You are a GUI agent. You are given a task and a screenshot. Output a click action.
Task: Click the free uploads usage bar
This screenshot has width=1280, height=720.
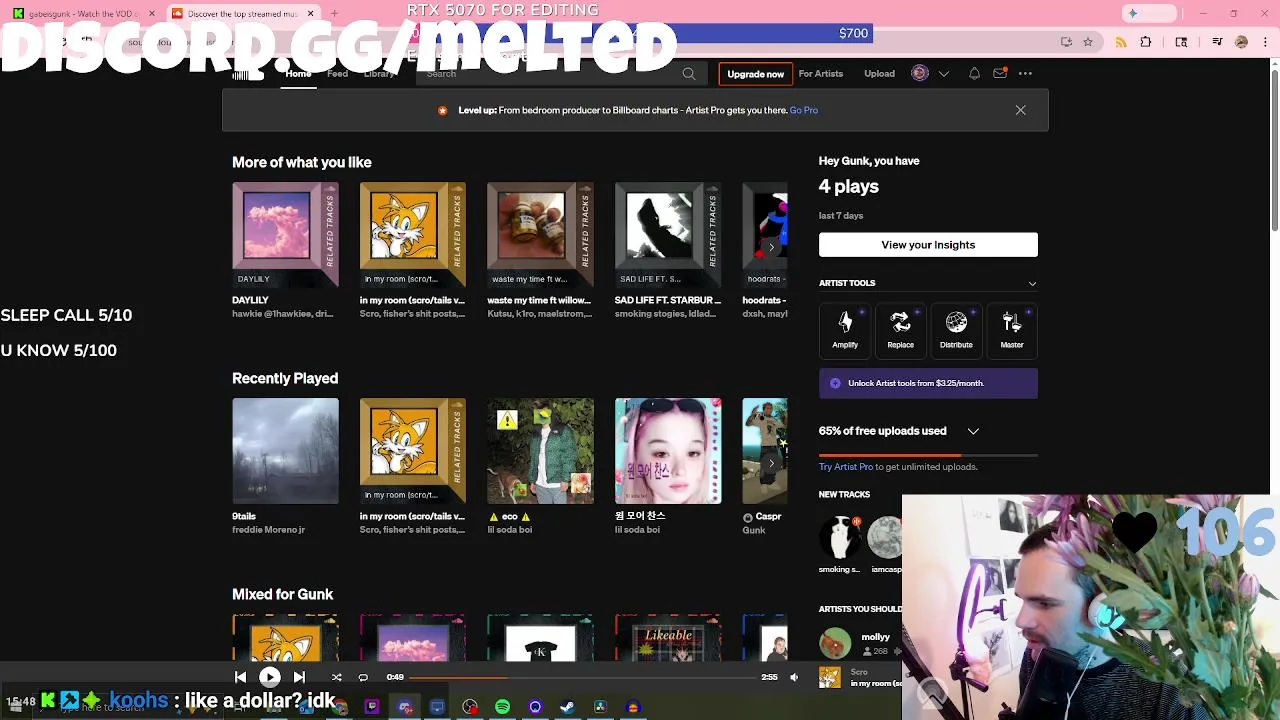tap(928, 455)
